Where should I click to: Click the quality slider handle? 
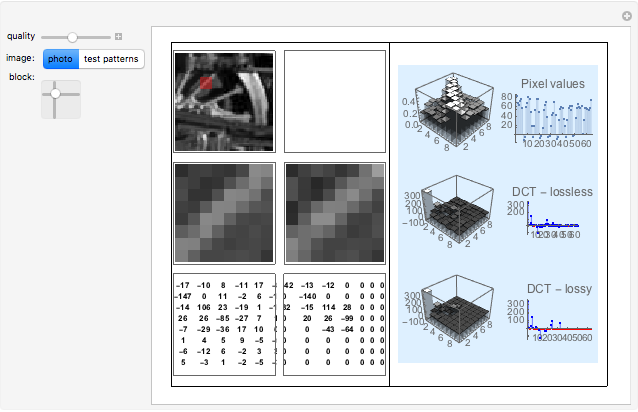73,37
